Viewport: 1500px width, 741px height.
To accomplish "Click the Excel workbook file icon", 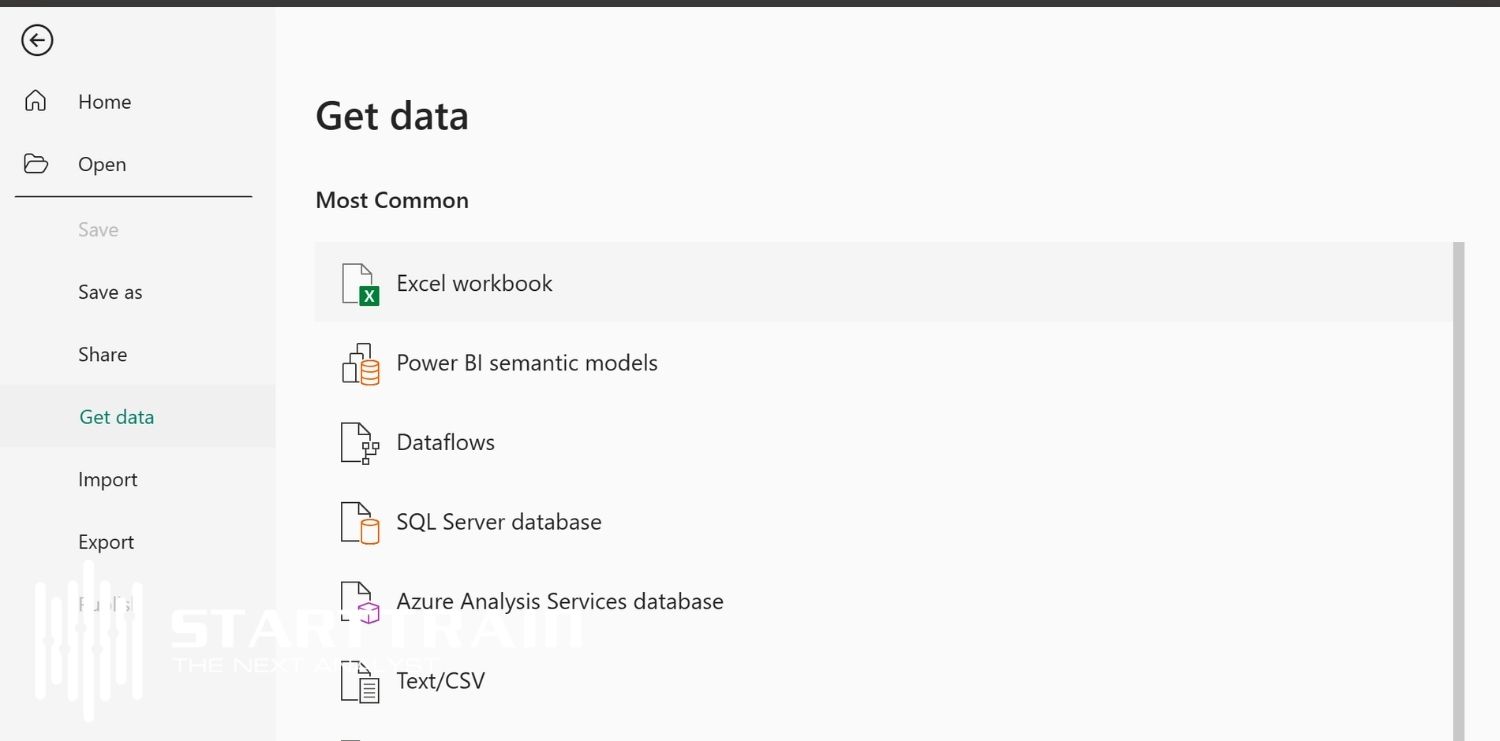I will (x=359, y=283).
